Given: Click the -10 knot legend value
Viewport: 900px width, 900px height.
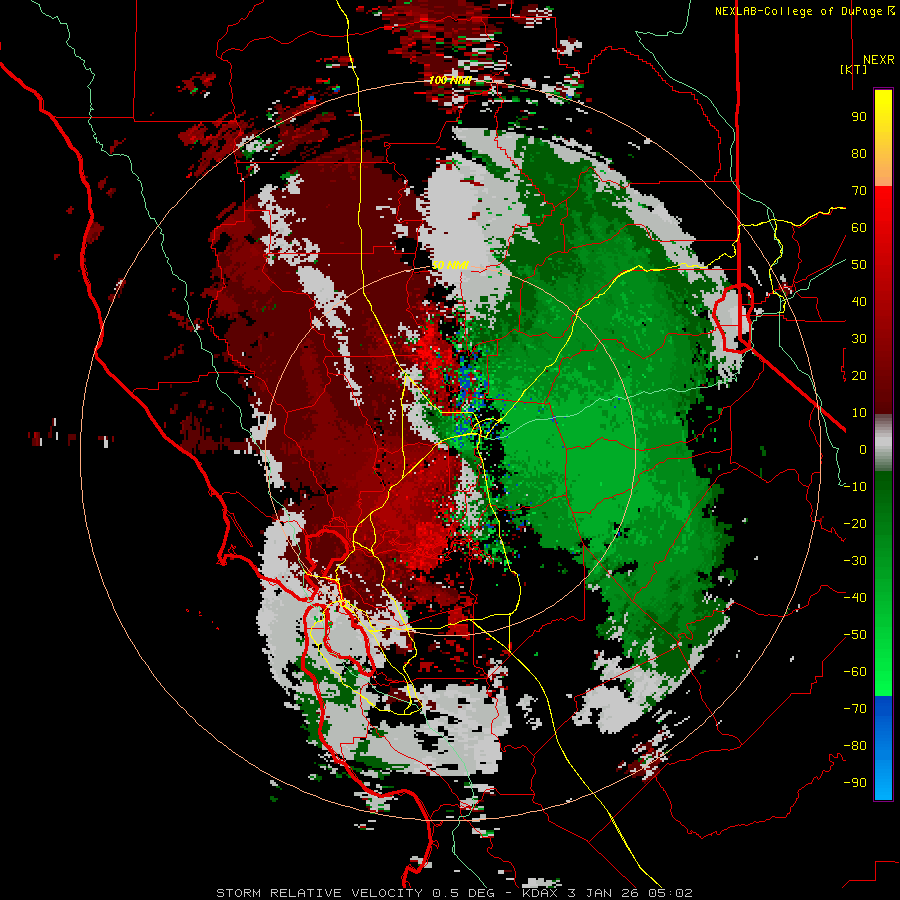Looking at the screenshot, I should coord(855,487).
